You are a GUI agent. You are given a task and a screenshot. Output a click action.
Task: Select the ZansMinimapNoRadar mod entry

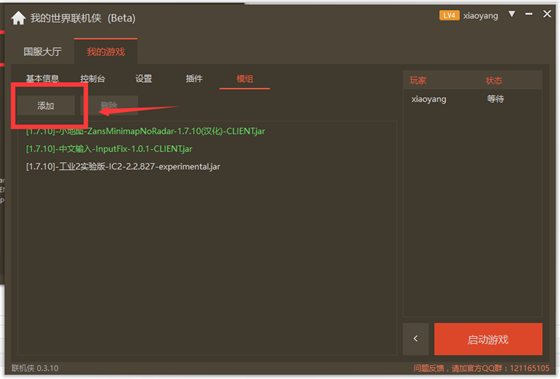point(145,131)
